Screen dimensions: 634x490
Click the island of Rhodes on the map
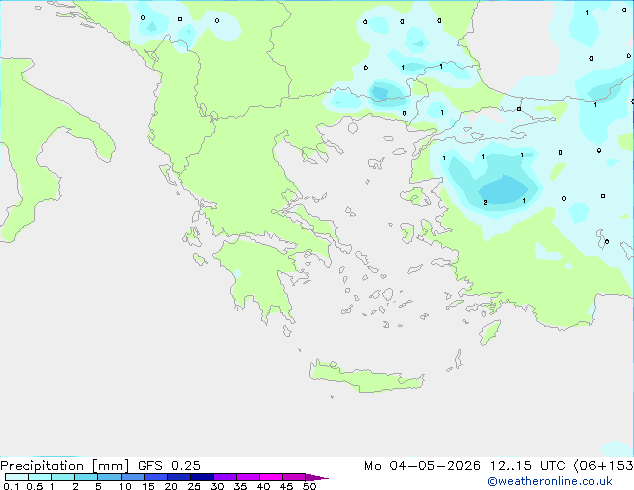[490, 332]
